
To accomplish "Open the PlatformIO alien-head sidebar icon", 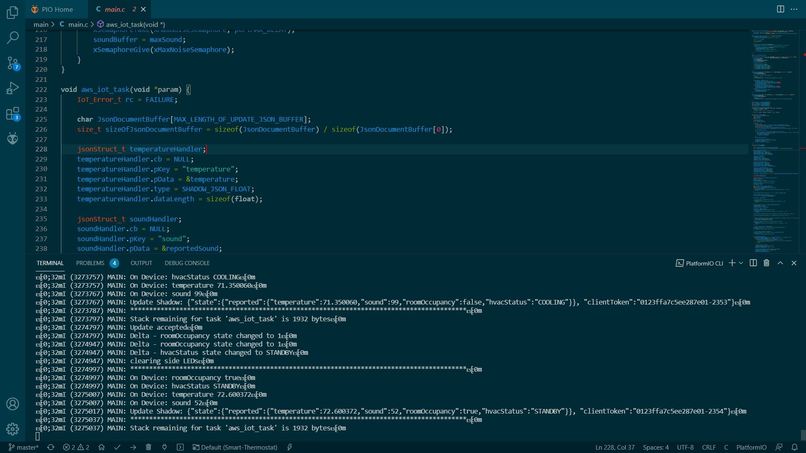I will tap(12, 138).
